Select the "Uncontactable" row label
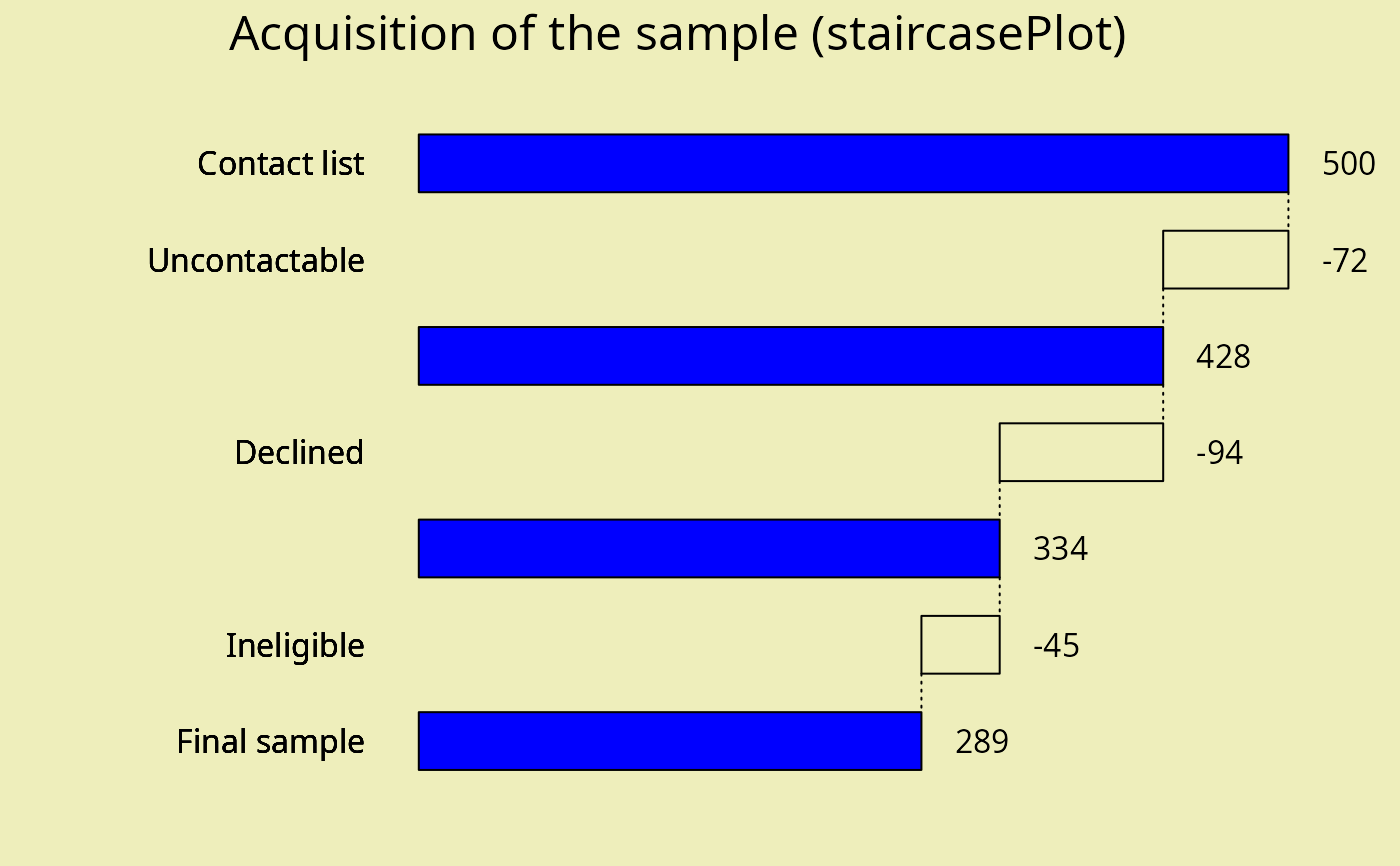 click(256, 260)
